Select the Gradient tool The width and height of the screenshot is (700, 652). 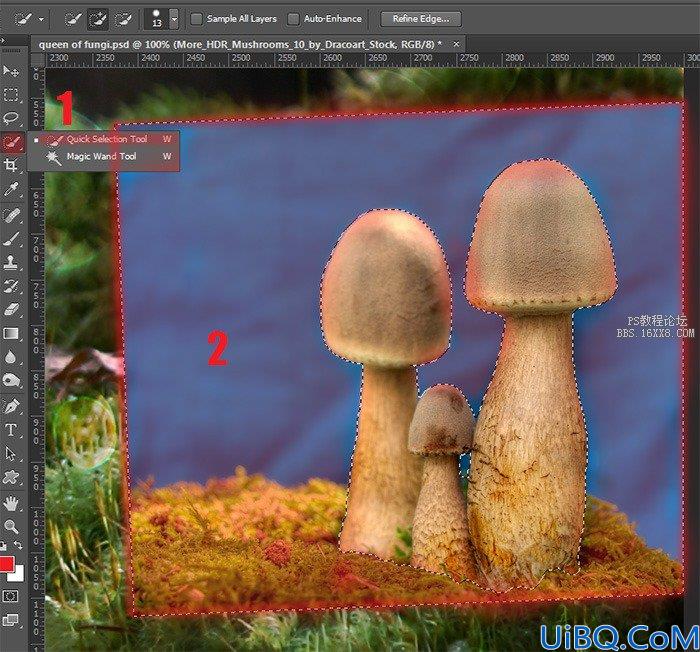(x=11, y=333)
